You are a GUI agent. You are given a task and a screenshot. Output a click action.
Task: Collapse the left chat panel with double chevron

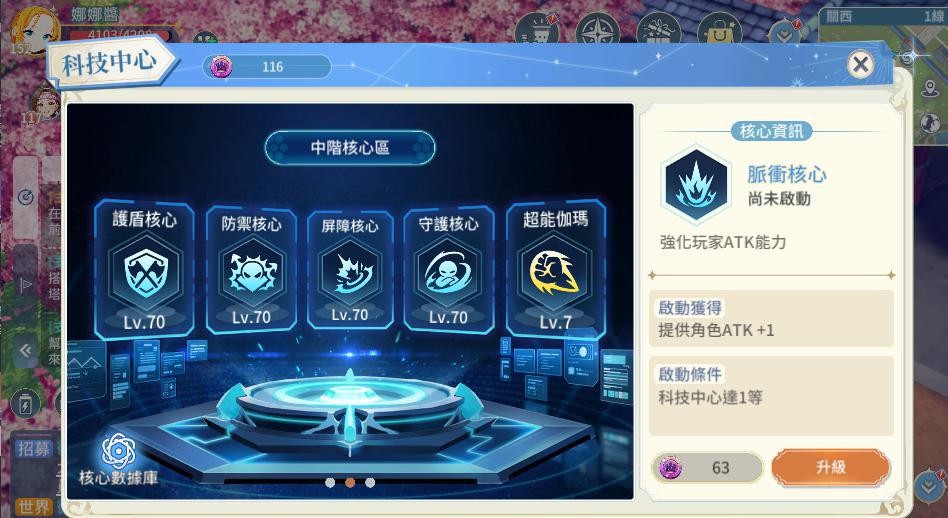coord(25,350)
